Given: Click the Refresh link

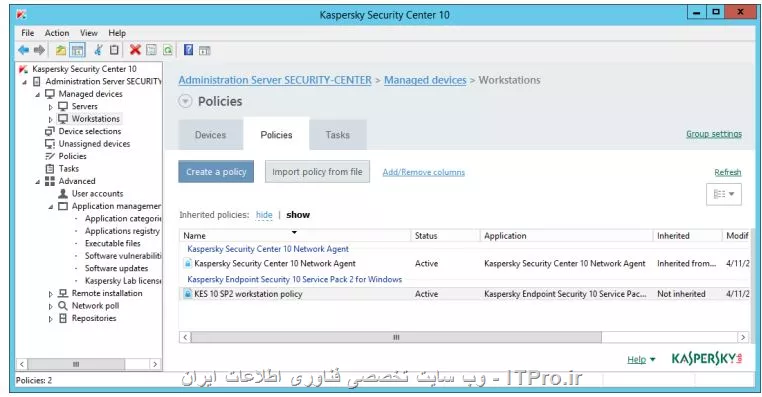Looking at the screenshot, I should pyautogui.click(x=727, y=172).
